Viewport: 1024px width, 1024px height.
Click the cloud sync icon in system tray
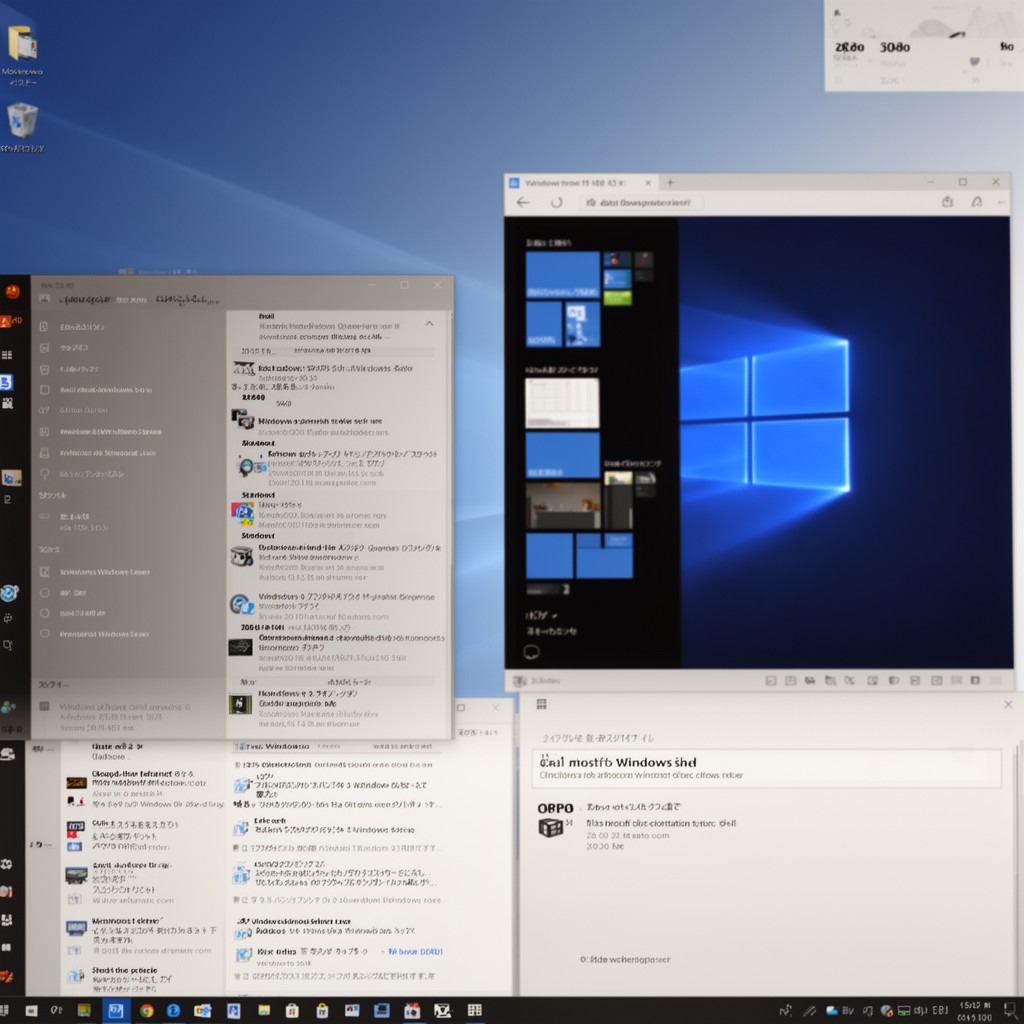tap(832, 1011)
